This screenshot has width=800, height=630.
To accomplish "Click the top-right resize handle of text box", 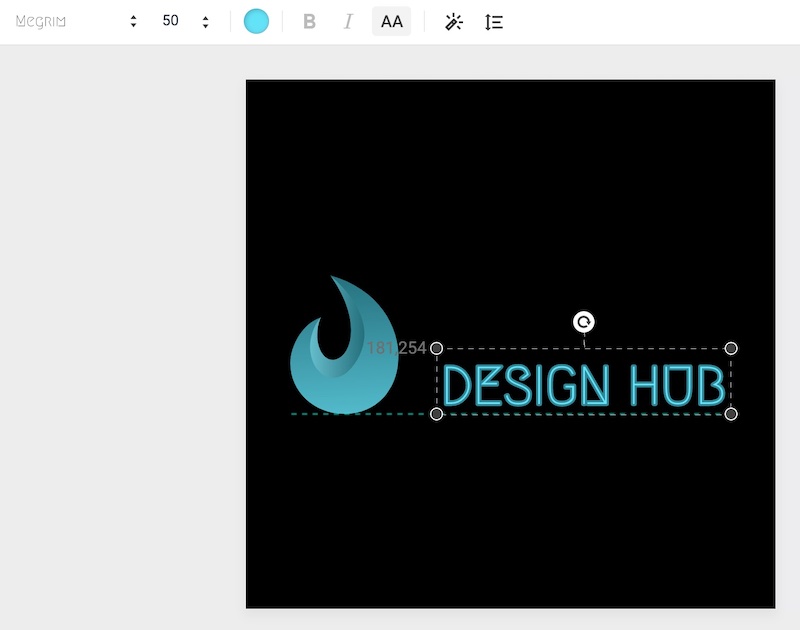I will point(731,348).
